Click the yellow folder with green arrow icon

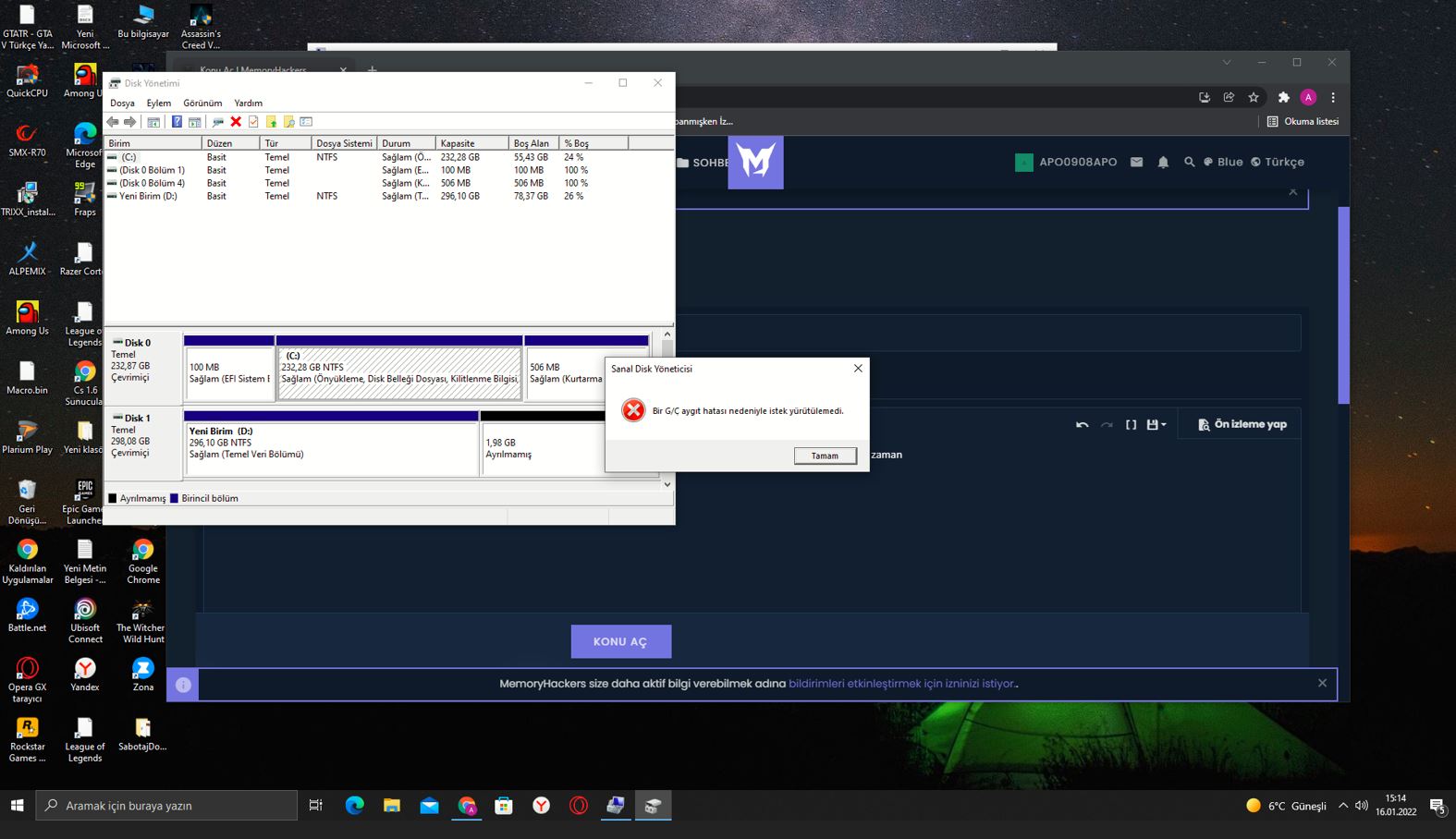click(x=271, y=122)
